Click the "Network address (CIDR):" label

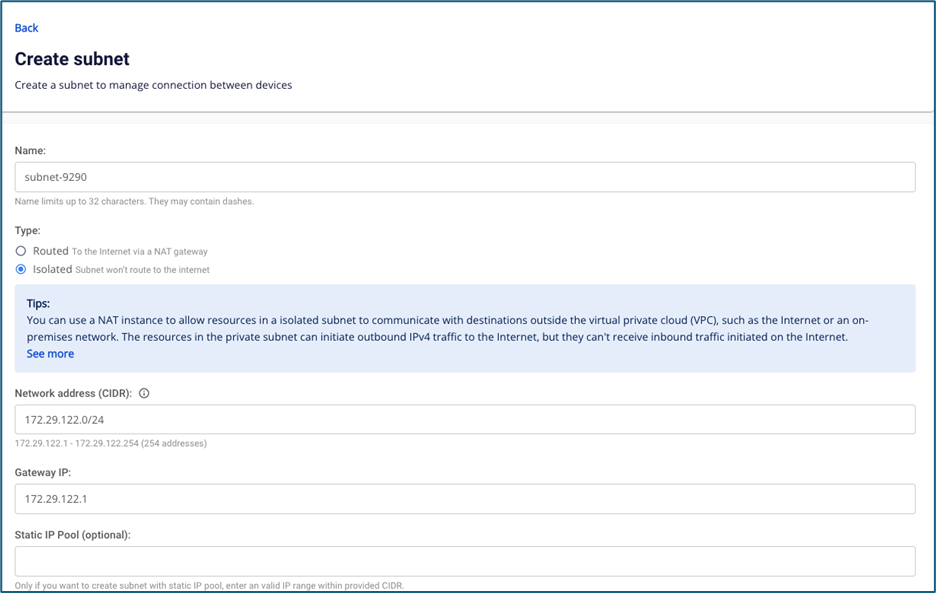point(75,393)
